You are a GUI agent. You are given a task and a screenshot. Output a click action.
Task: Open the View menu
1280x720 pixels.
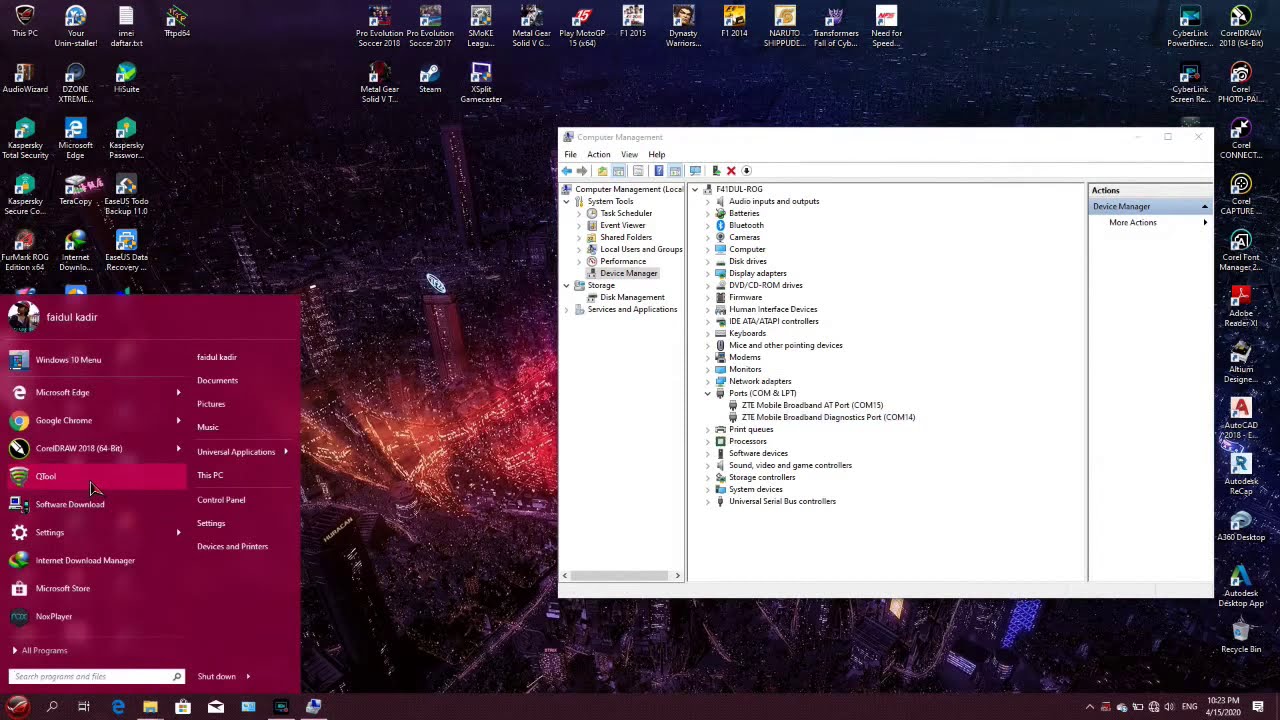(629, 154)
